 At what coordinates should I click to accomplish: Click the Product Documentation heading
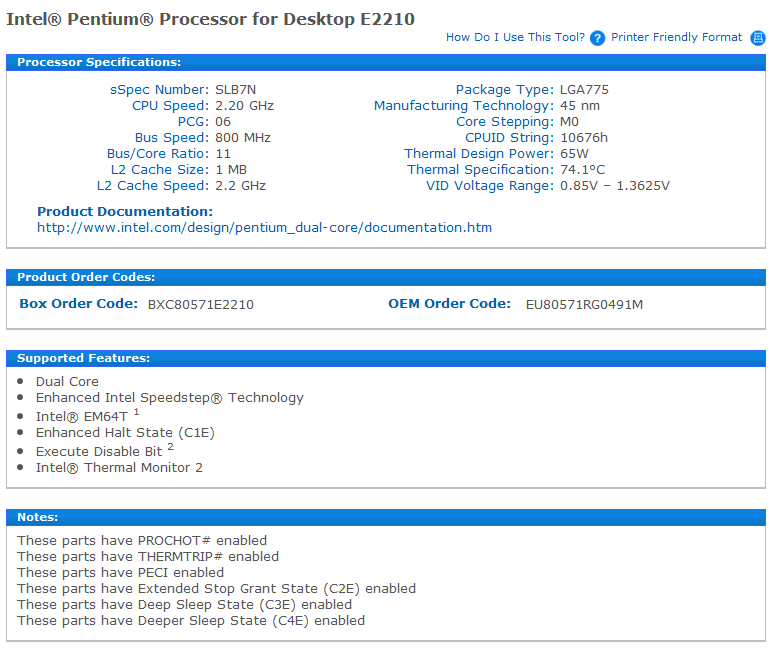[x=125, y=212]
